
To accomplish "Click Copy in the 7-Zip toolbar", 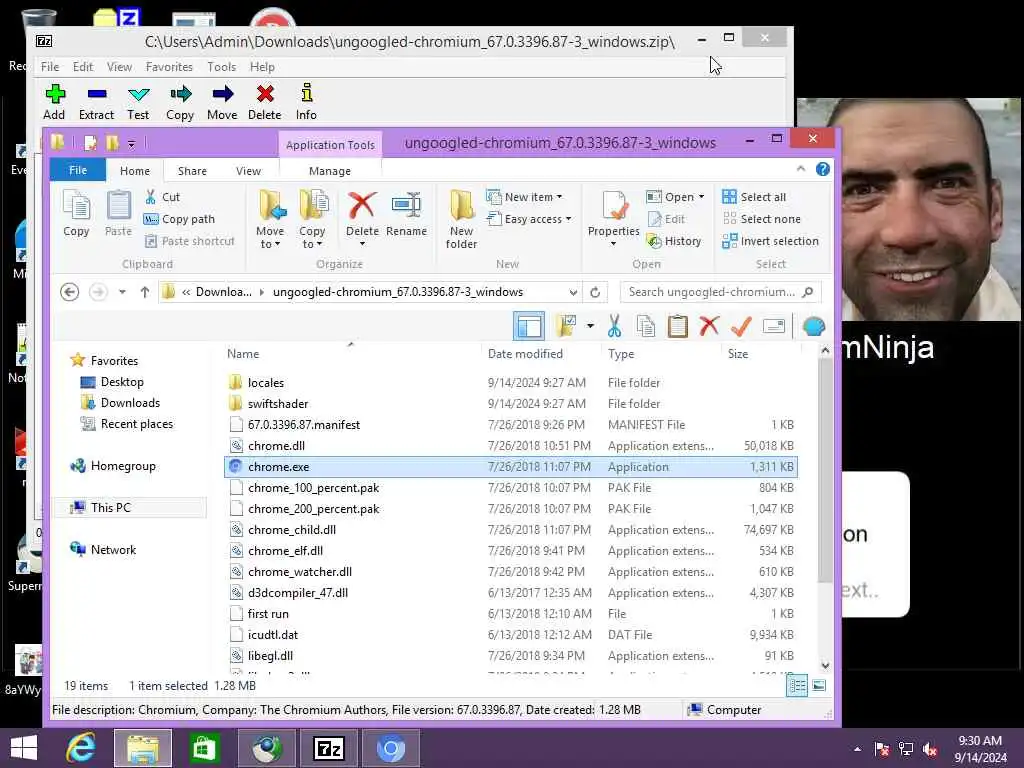I will [x=180, y=102].
